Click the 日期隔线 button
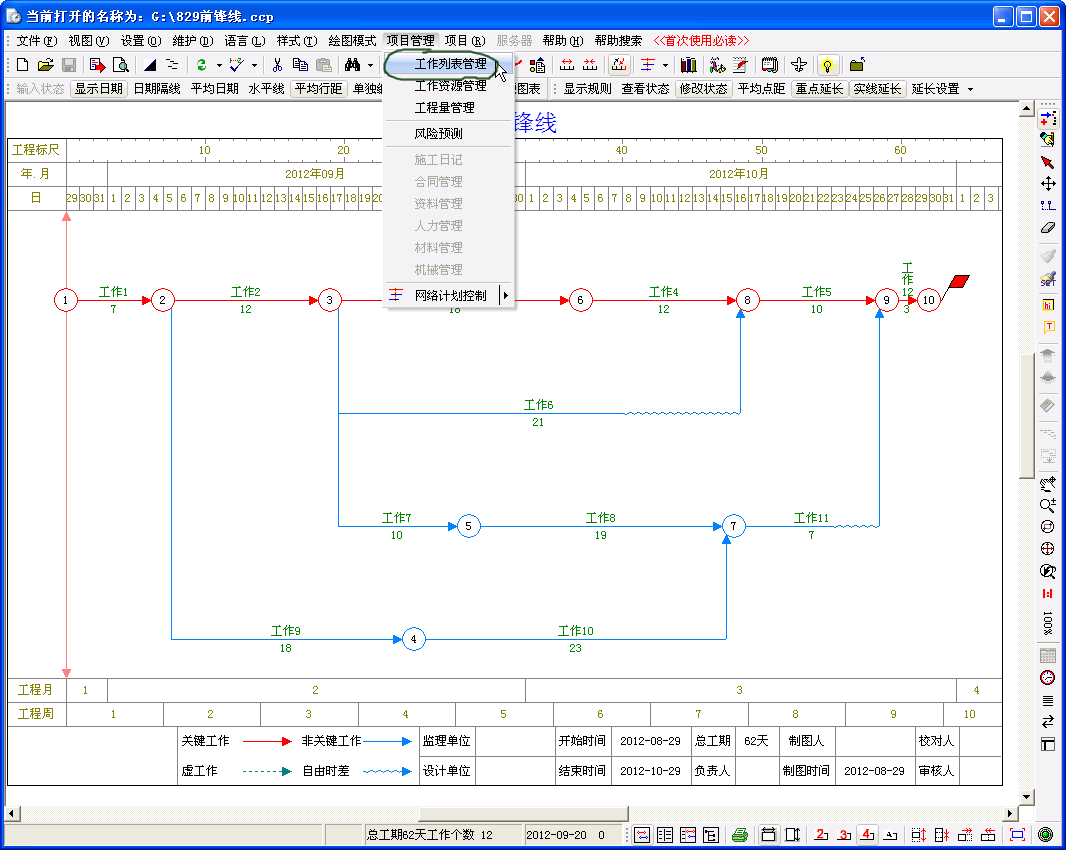1066x850 pixels. click(157, 89)
